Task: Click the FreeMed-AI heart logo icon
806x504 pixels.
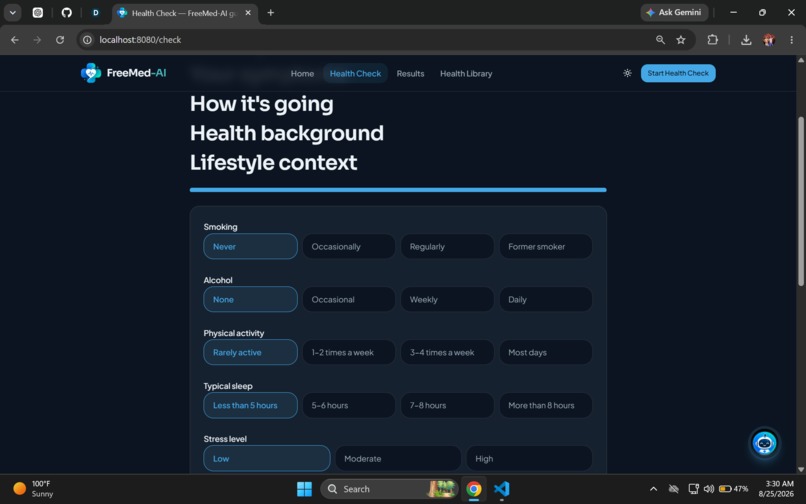Action: (91, 73)
